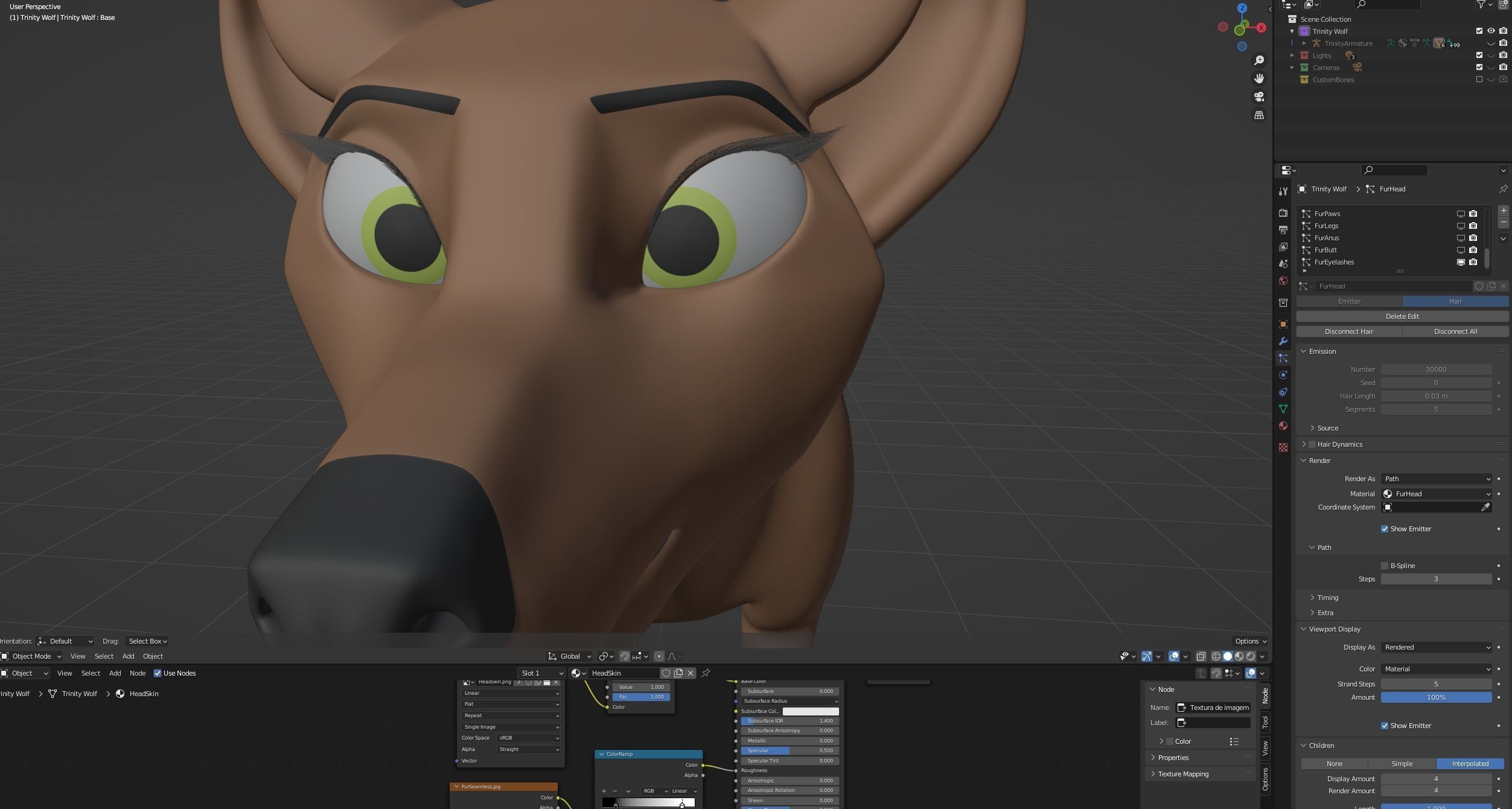This screenshot has width=1512, height=809.
Task: Switch particle type to Emitter
Action: tap(1349, 301)
